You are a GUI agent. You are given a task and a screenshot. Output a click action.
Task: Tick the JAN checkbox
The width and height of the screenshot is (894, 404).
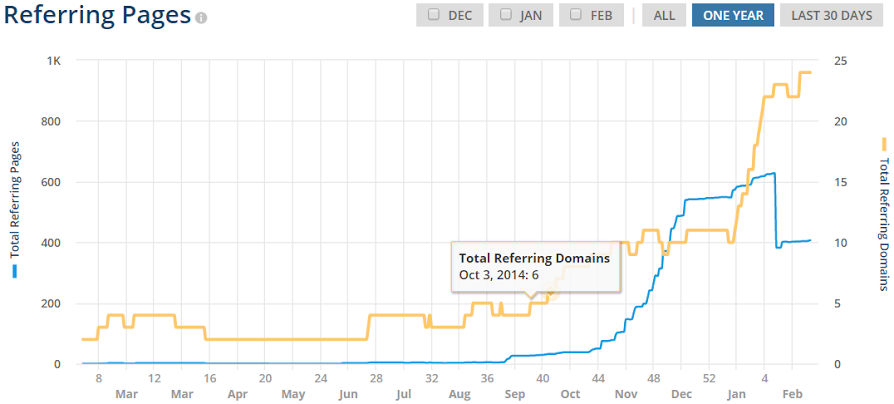506,15
